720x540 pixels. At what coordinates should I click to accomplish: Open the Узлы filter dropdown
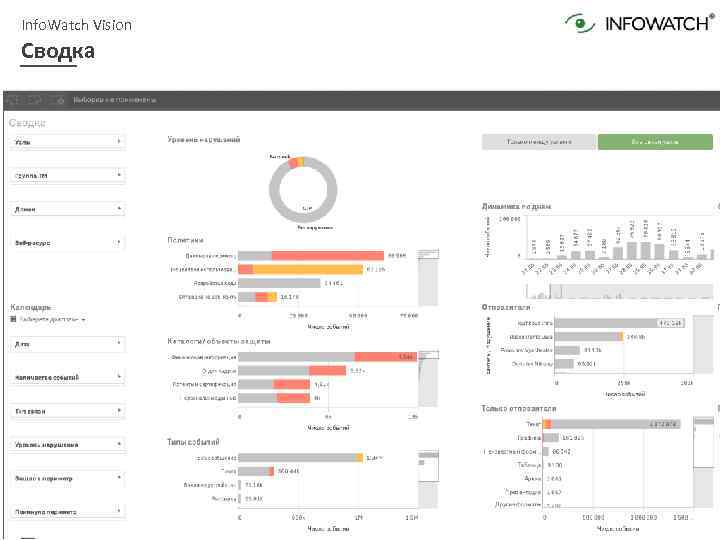[68, 142]
